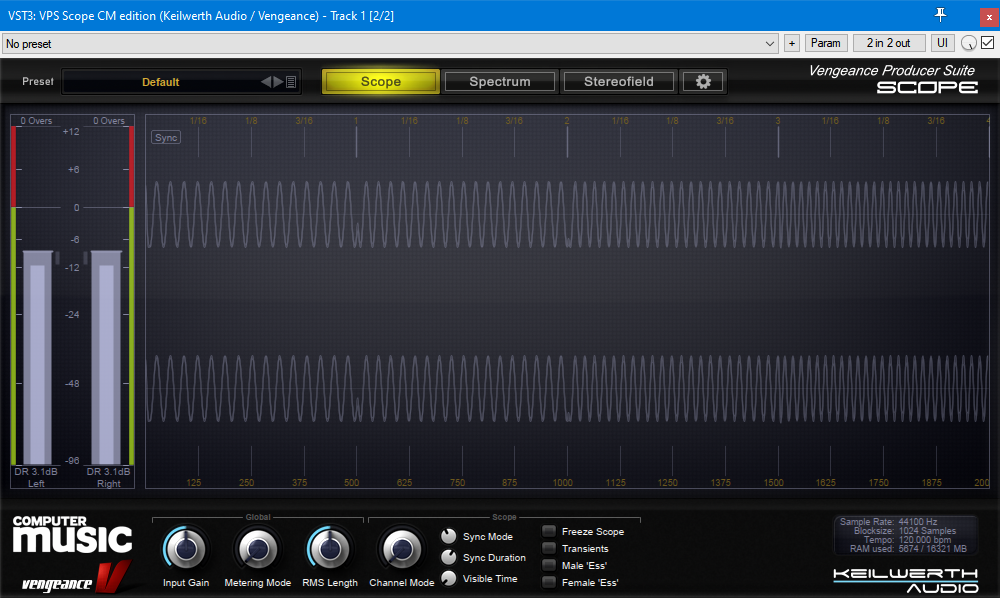Click the Right 0 Overs counter
Screen dimensions: 1000x598
tap(109, 120)
